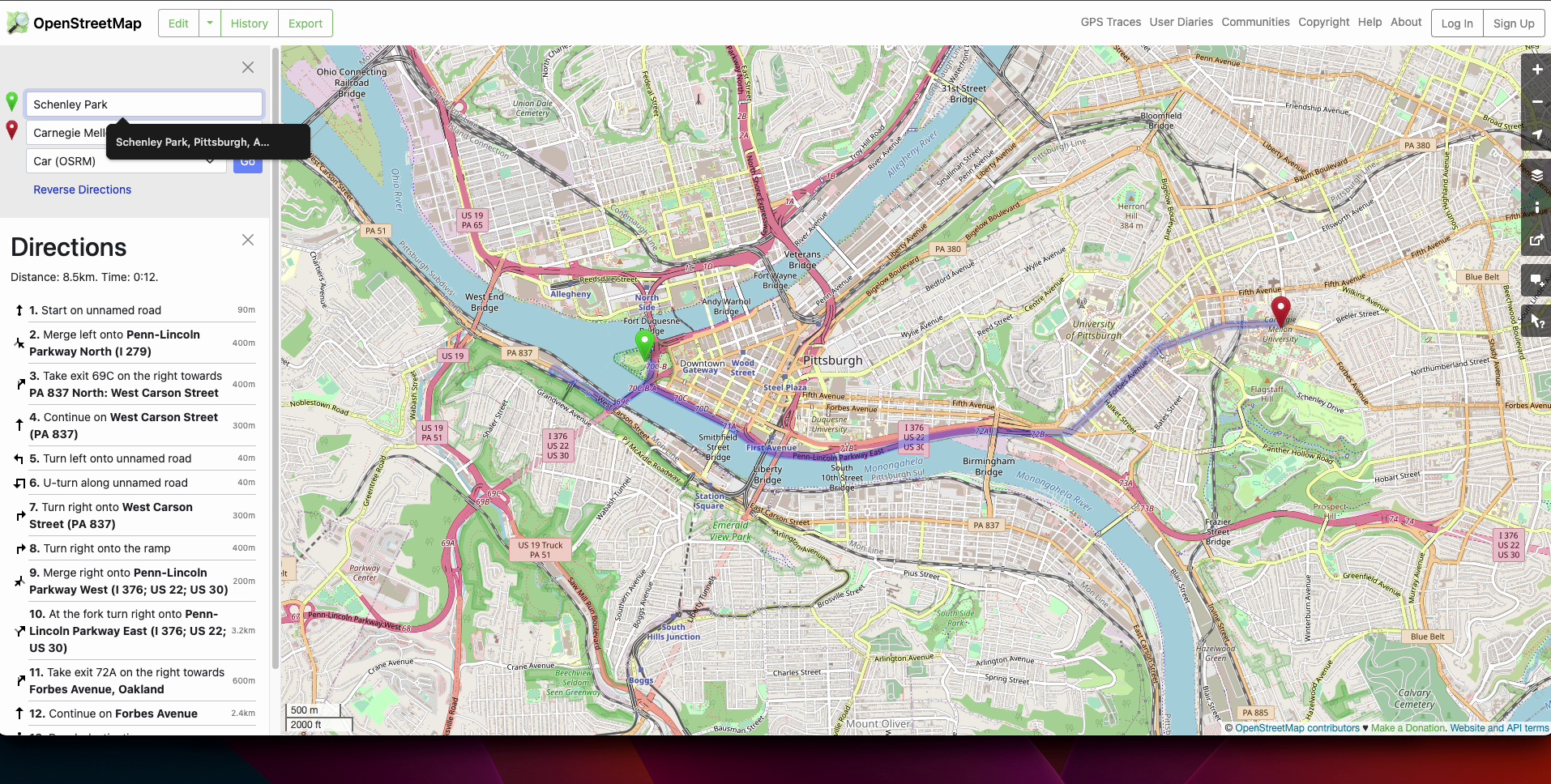This screenshot has width=1551, height=784.
Task: Click the Sign Up button
Action: pyautogui.click(x=1513, y=23)
